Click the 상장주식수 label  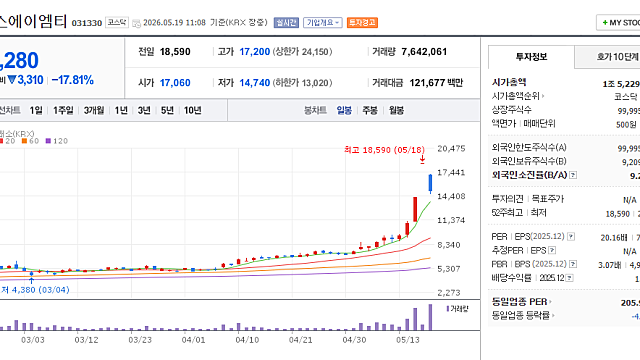(x=511, y=110)
